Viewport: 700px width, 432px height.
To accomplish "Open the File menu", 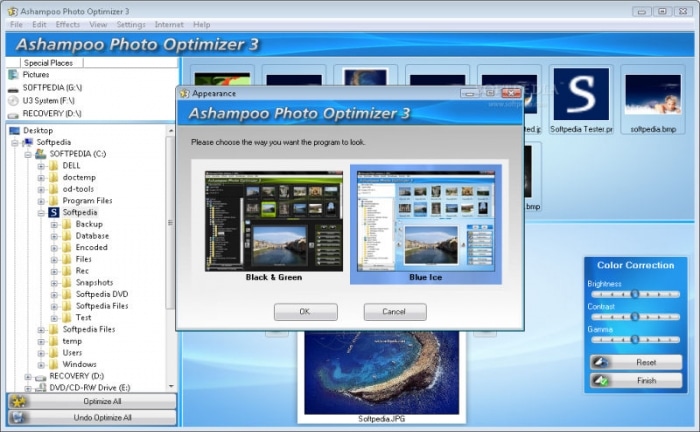I will point(16,25).
